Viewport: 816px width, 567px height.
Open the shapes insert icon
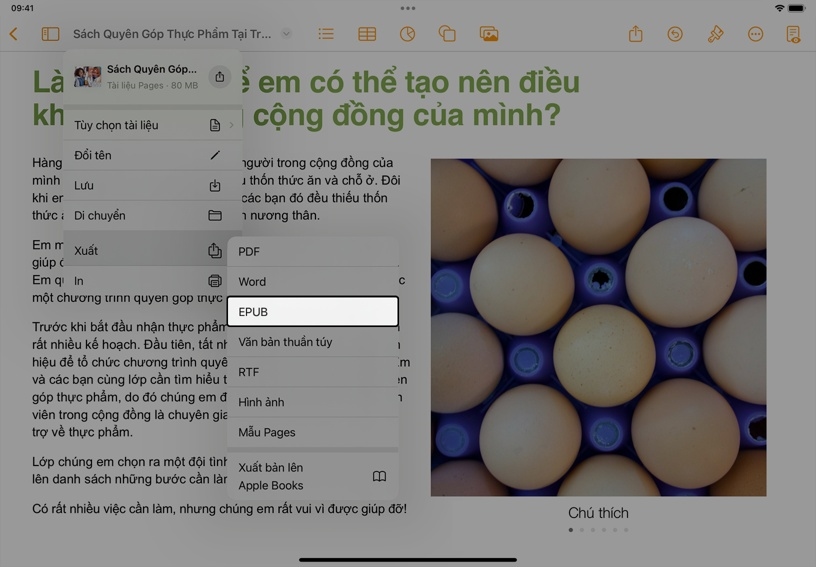click(x=447, y=34)
